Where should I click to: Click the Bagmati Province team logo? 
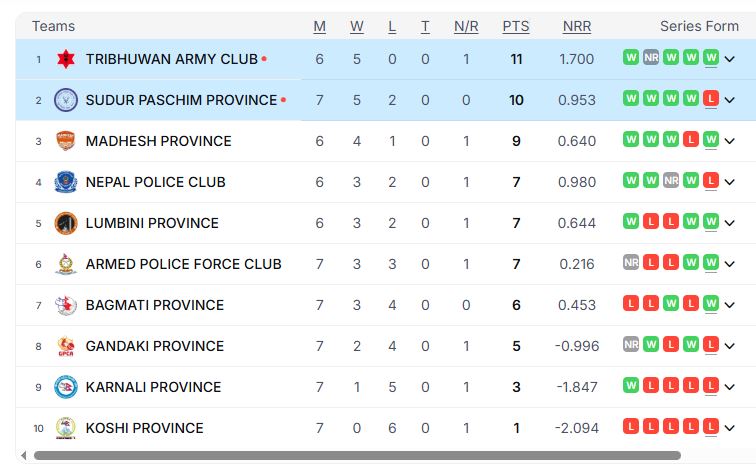pyautogui.click(x=66, y=305)
